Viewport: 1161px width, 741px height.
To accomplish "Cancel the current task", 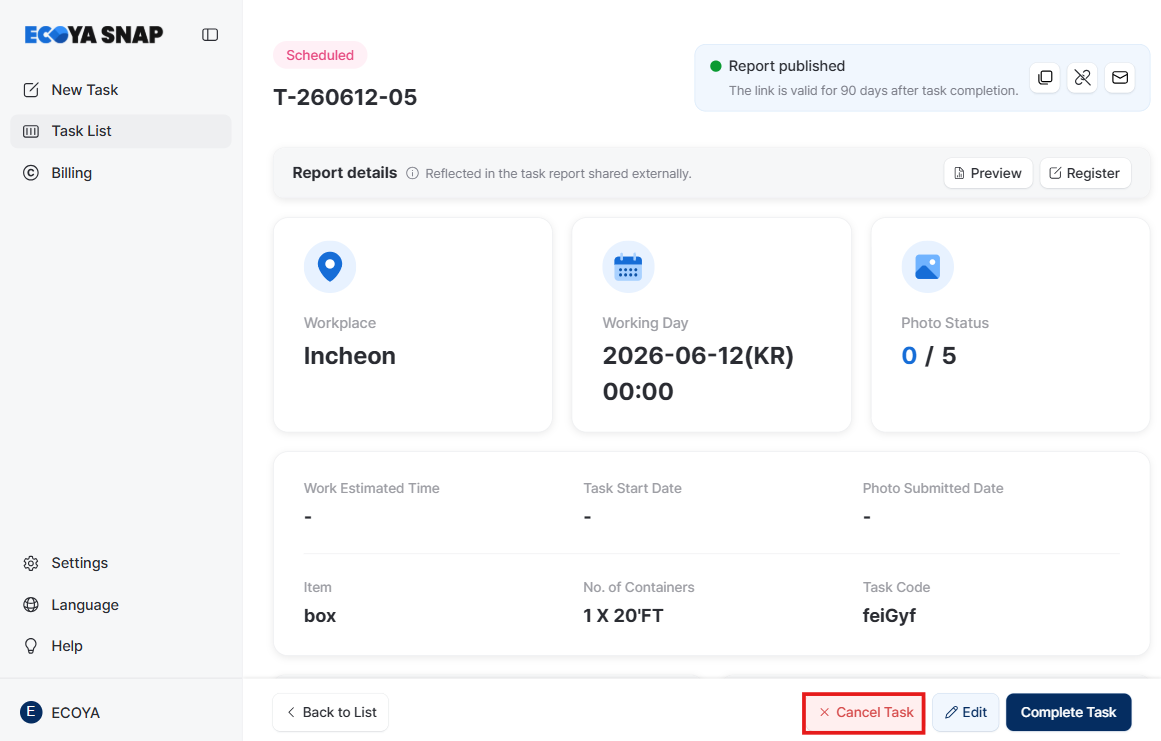I will point(864,712).
